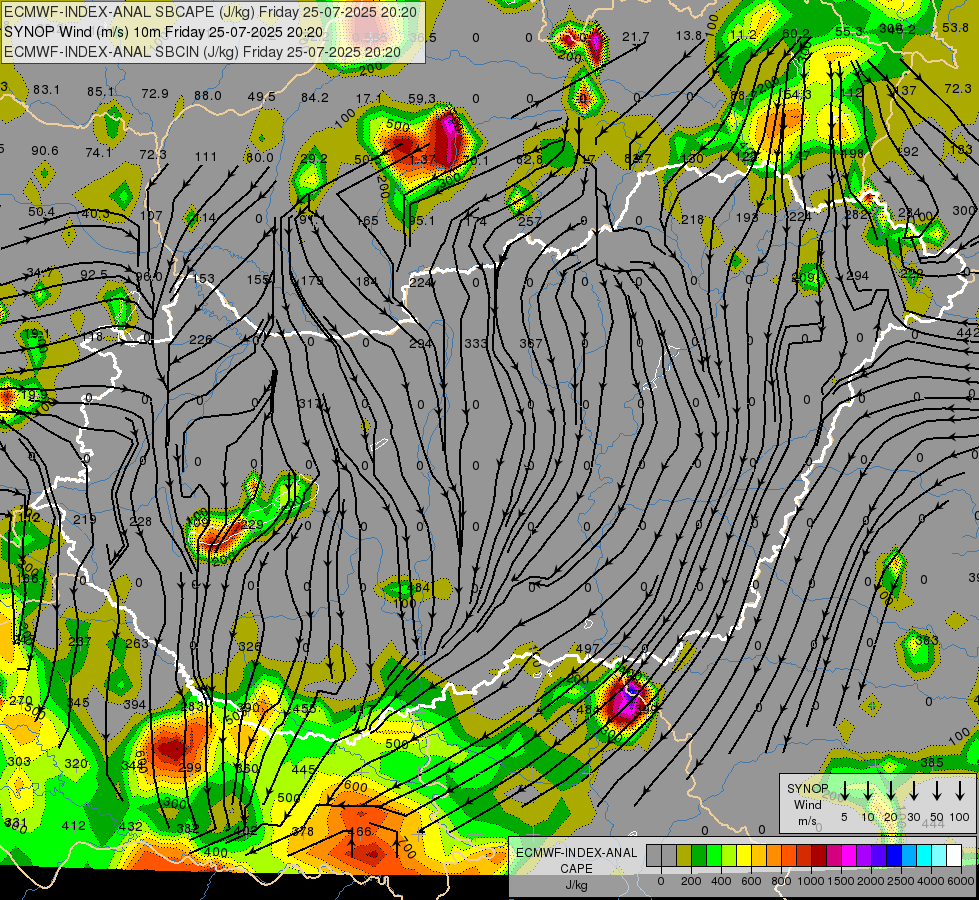
Task: Select the deep blue legend swatch
Action: tap(893, 856)
